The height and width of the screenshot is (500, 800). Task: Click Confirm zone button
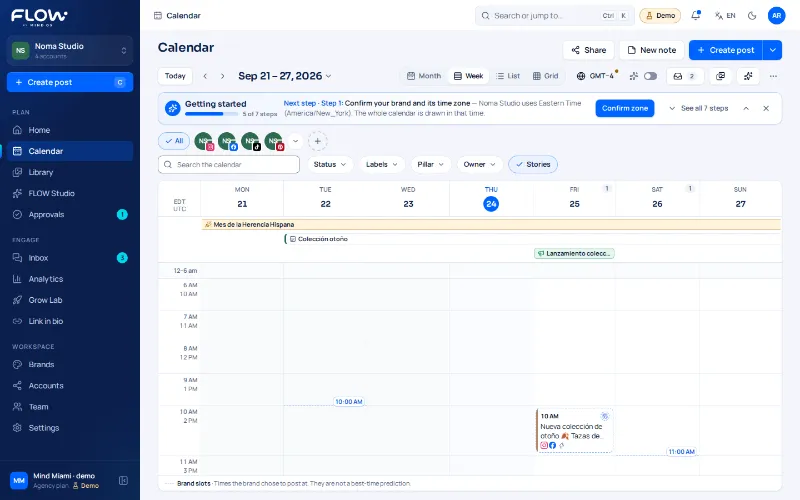(624, 108)
